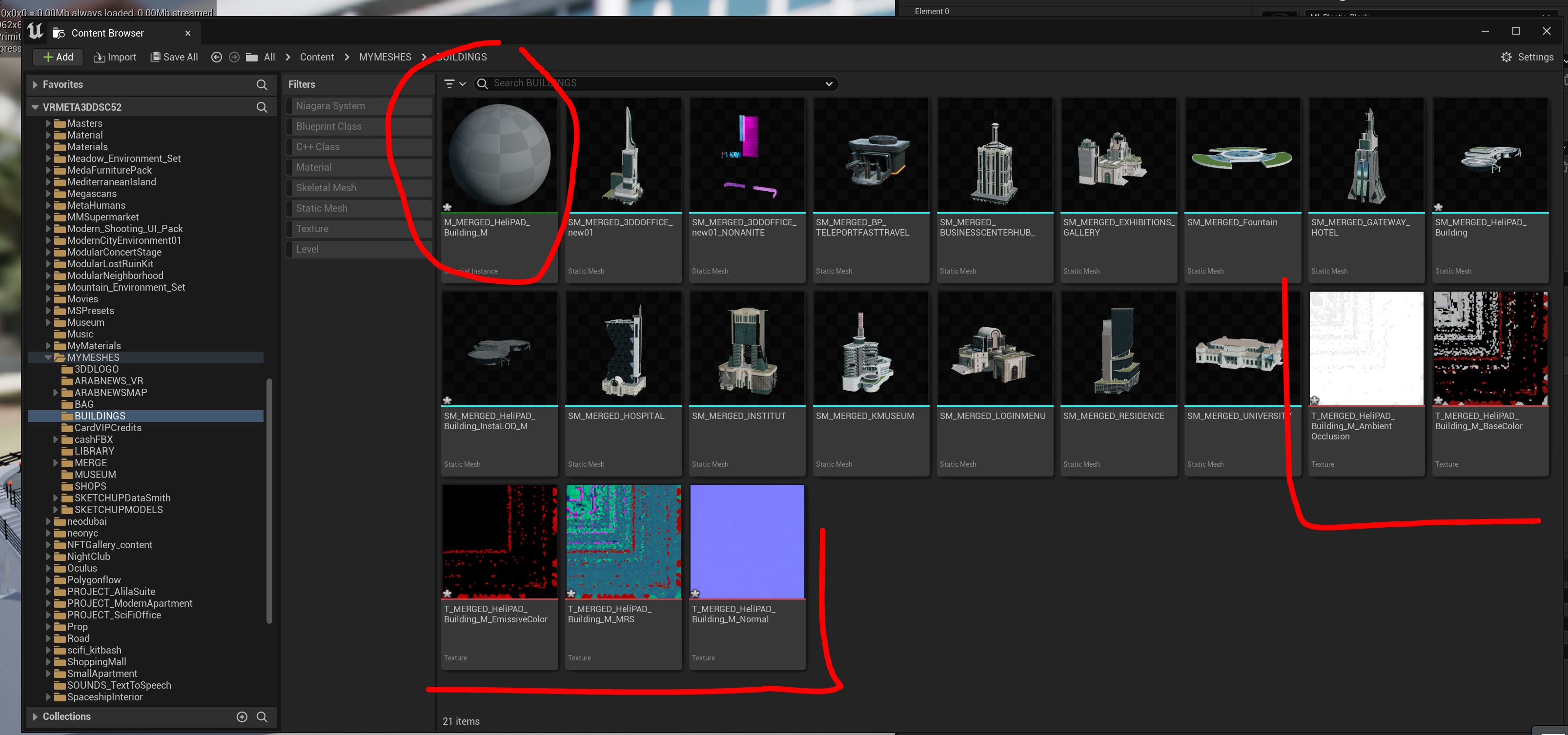Select the SM_MERGED_HOSPITAL mesh thumbnail
This screenshot has width=1568, height=735.
(623, 349)
